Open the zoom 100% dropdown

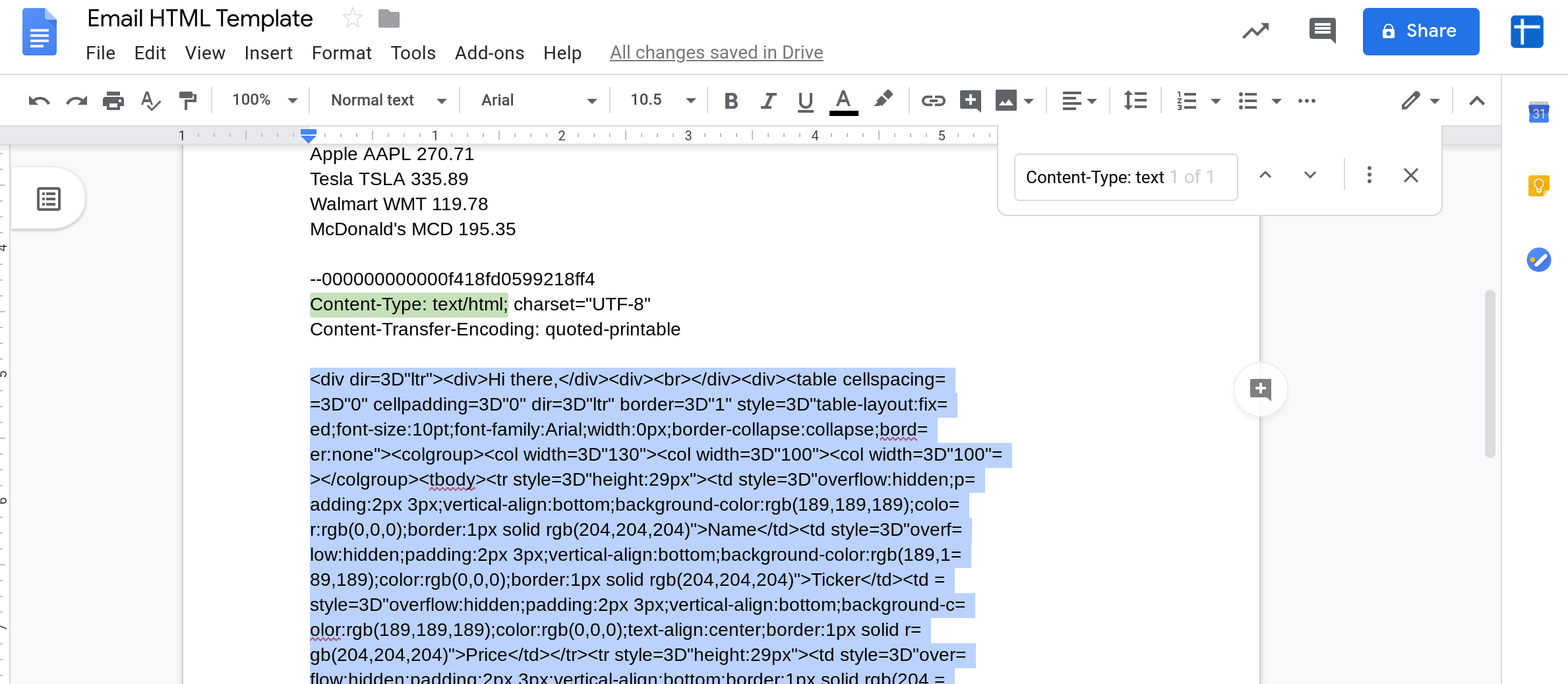(x=265, y=100)
